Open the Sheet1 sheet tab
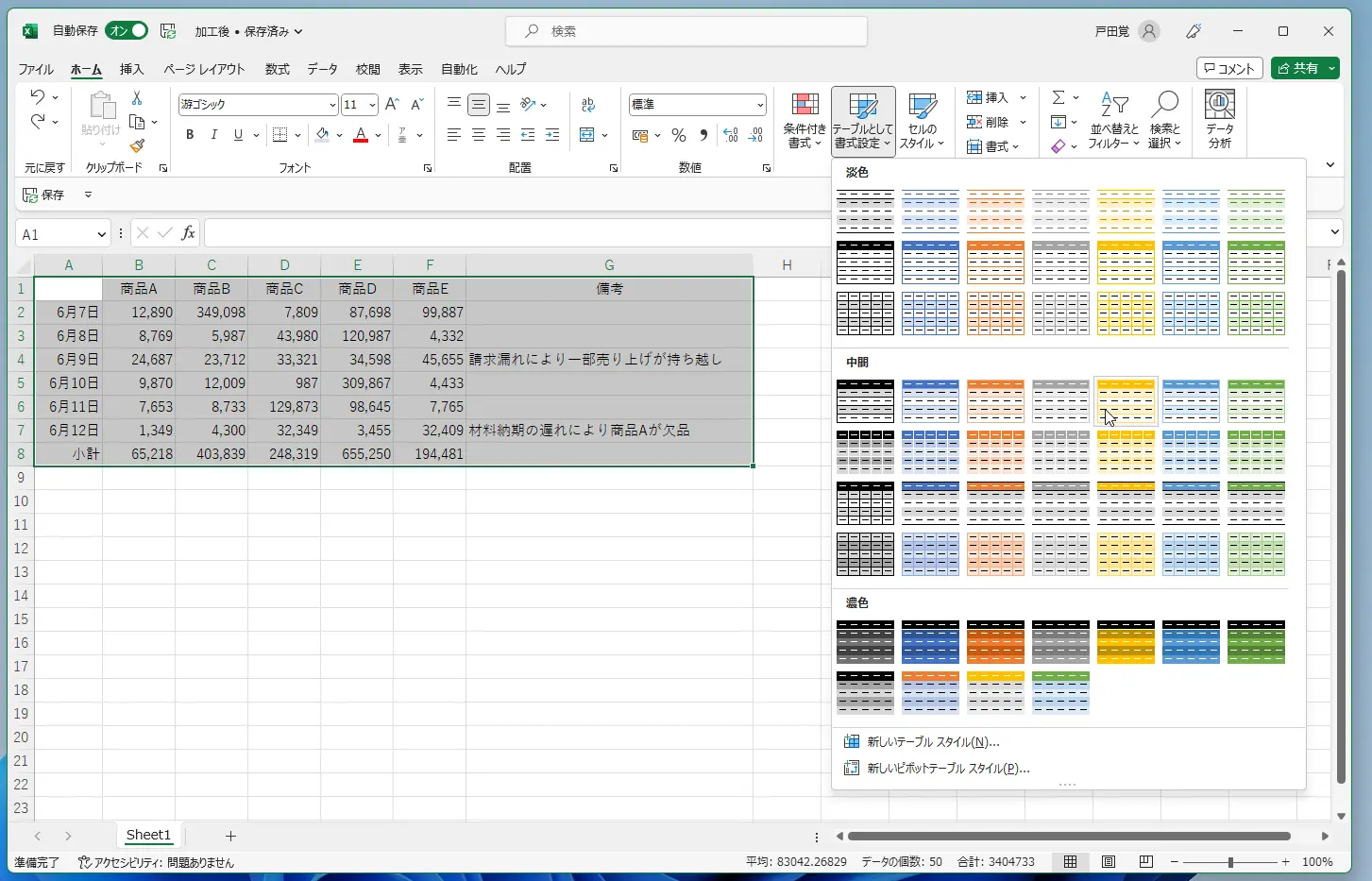The height and width of the screenshot is (881, 1372). click(148, 836)
